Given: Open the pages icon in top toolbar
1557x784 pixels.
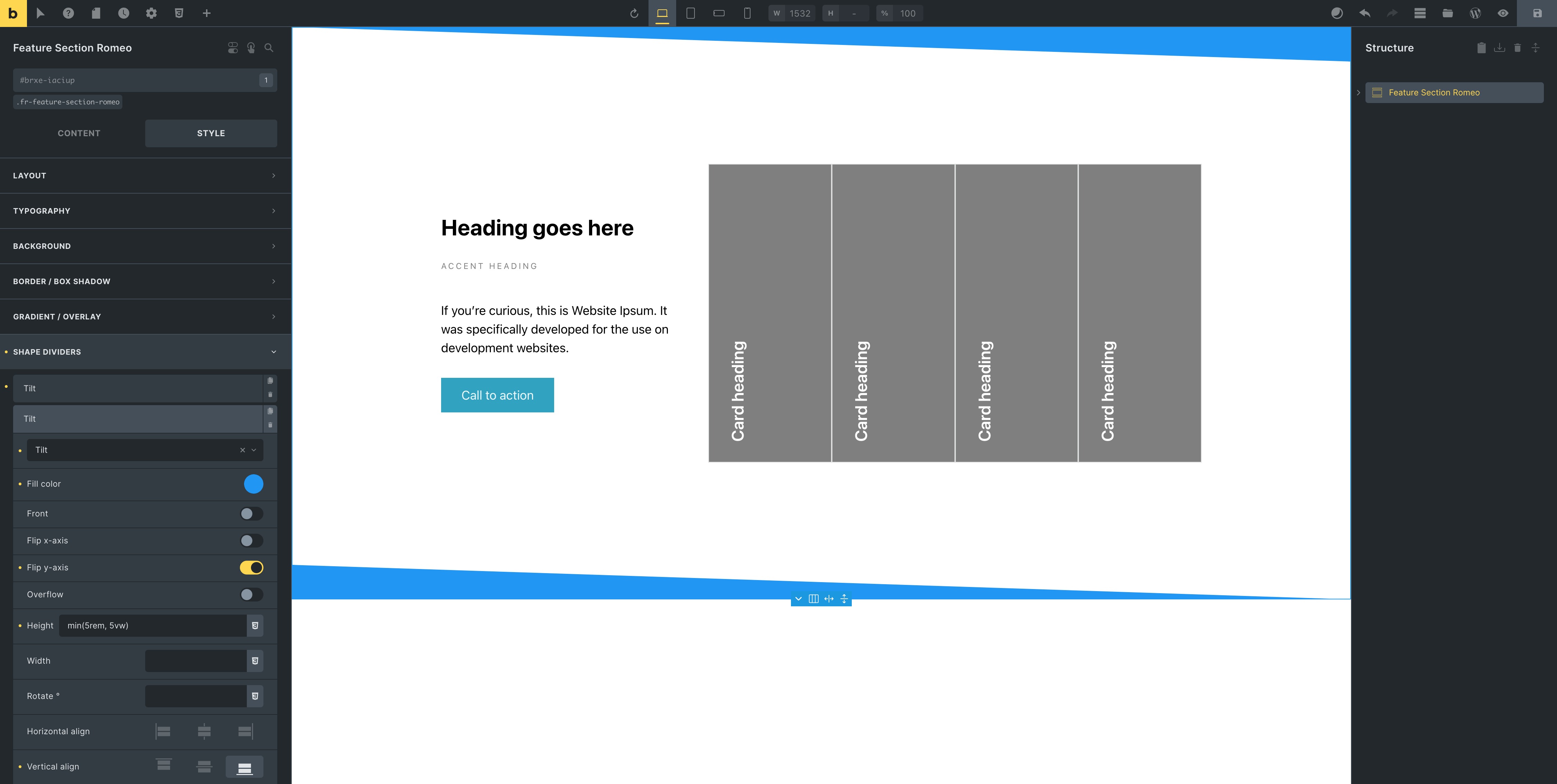Looking at the screenshot, I should click(x=96, y=13).
